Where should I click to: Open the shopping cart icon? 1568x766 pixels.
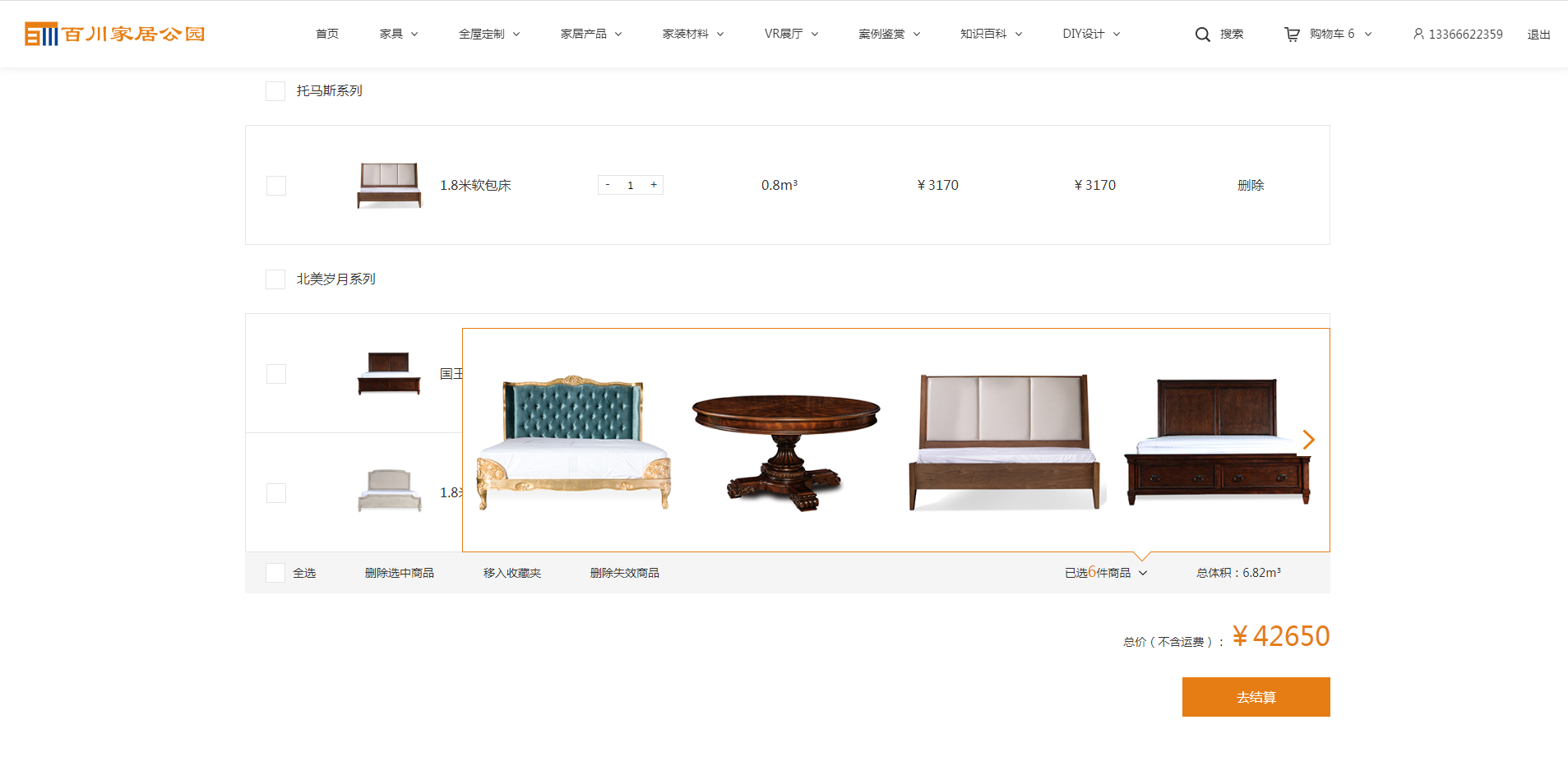click(1293, 35)
